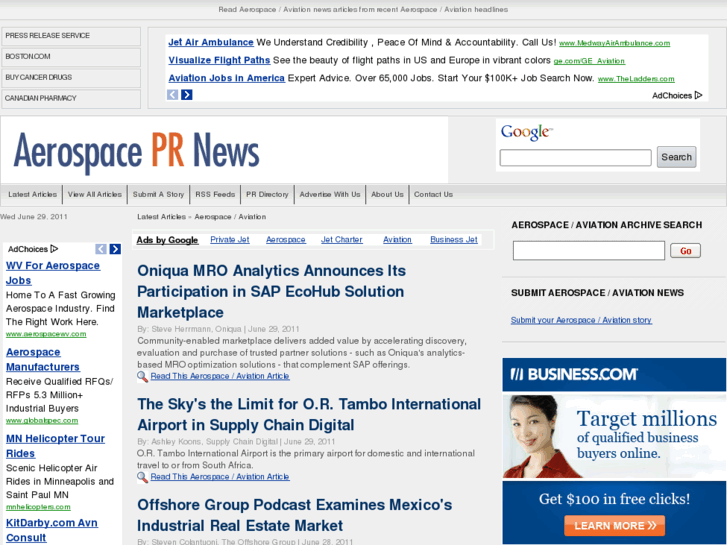Open View All Articles nav item
Viewport: 727px width, 545px height.
(95, 194)
